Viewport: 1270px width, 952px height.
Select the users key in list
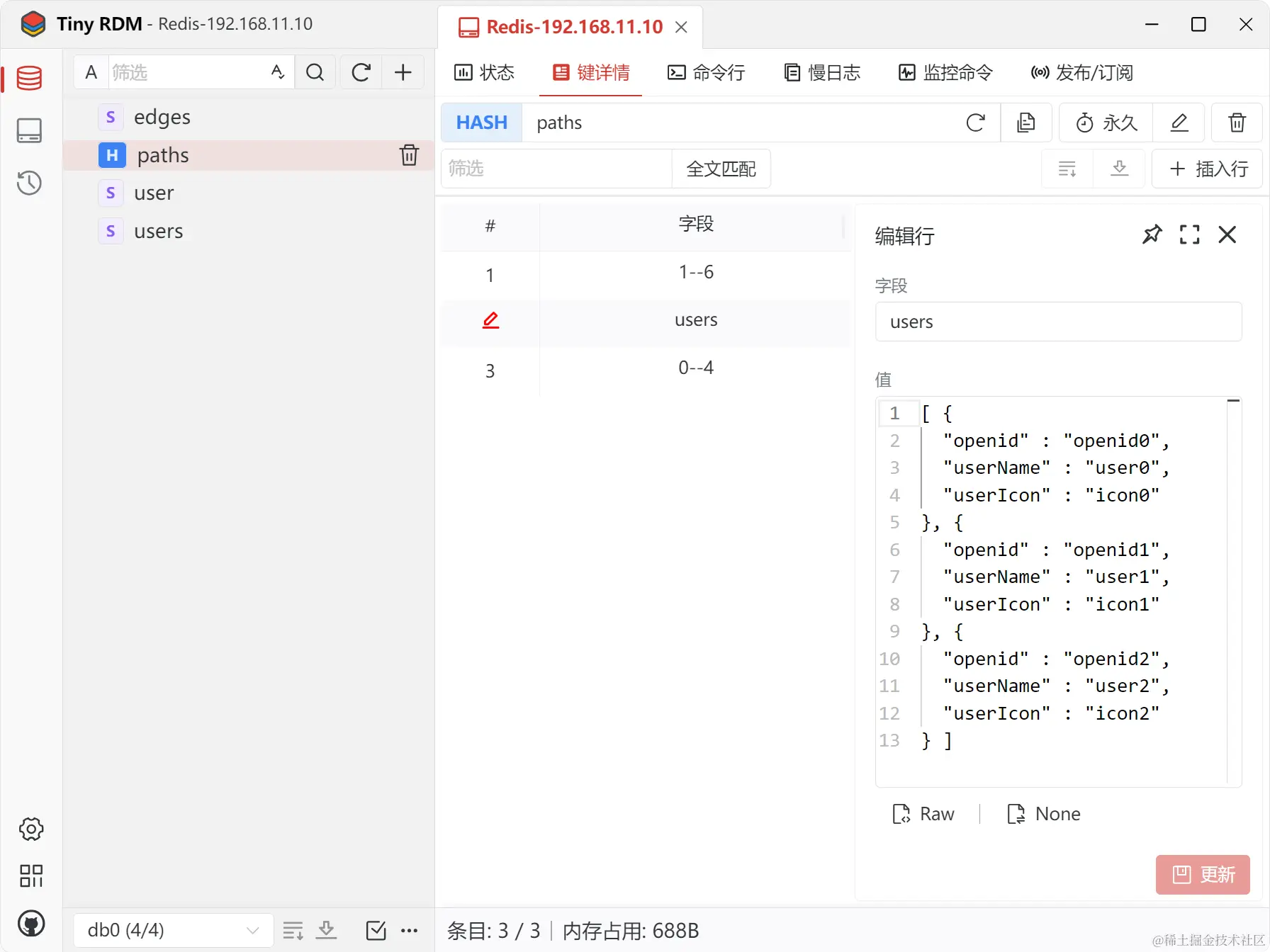[x=249, y=231]
